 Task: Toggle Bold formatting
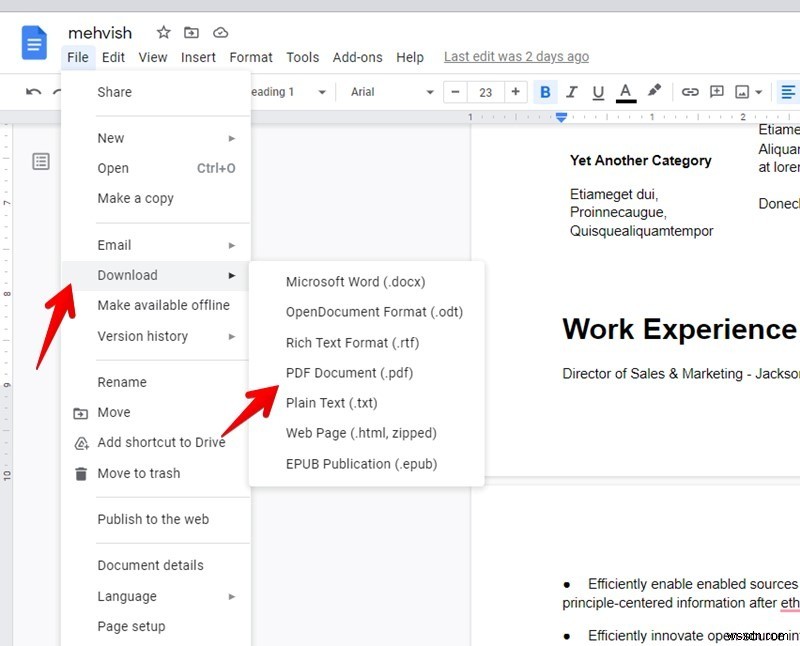pos(545,92)
